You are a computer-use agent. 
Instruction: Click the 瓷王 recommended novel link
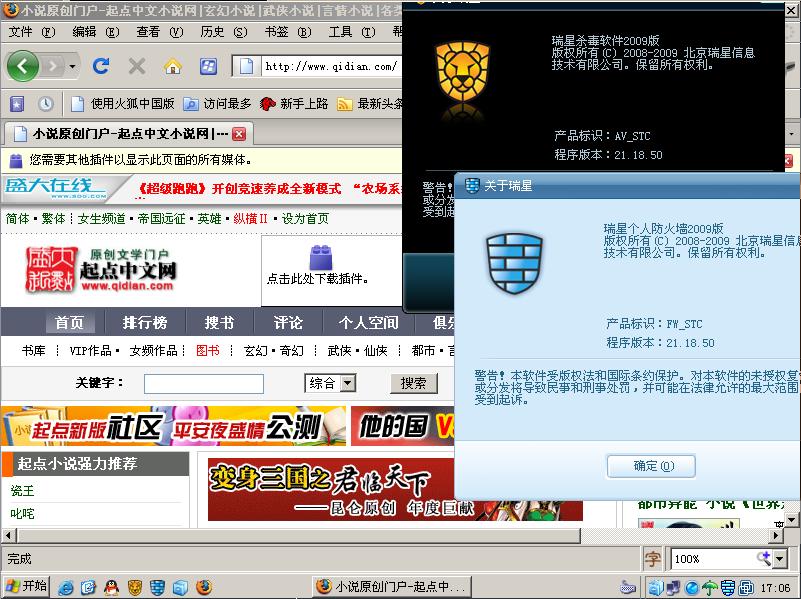pyautogui.click(x=22, y=491)
